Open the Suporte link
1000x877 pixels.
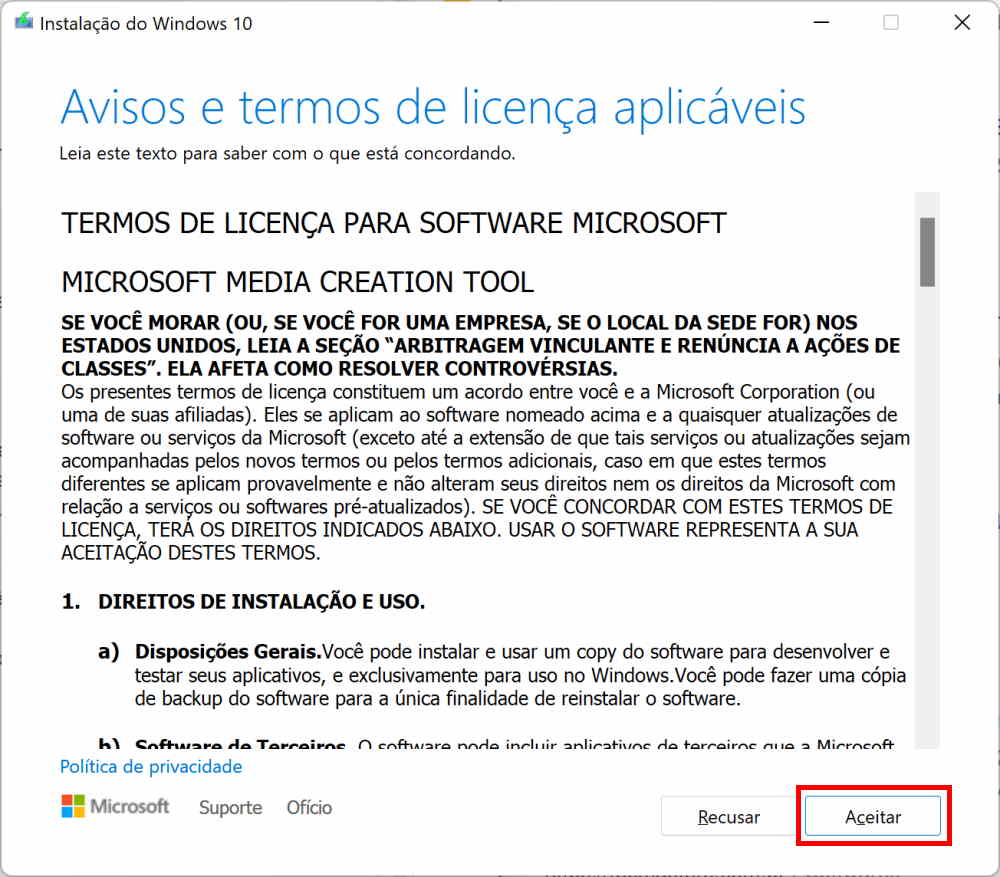click(230, 808)
